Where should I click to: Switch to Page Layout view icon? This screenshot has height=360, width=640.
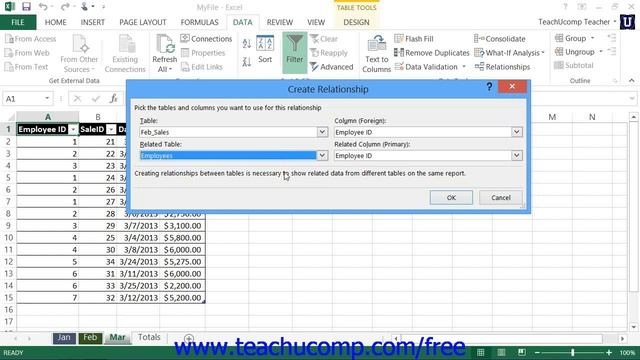[x=501, y=353]
